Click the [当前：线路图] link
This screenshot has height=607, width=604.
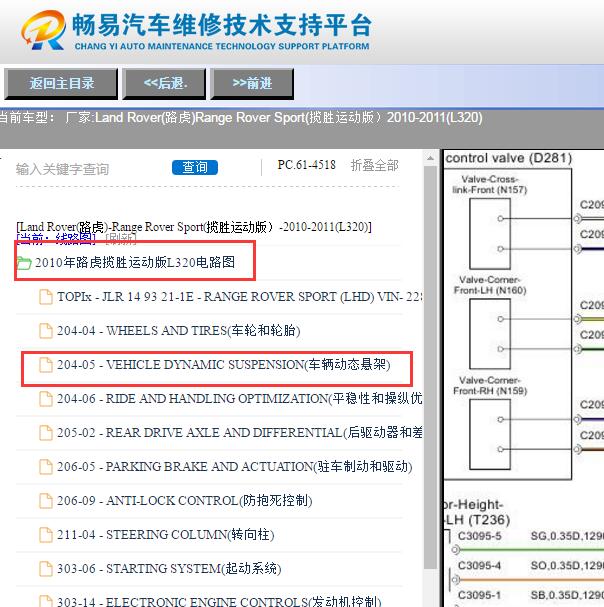56,239
